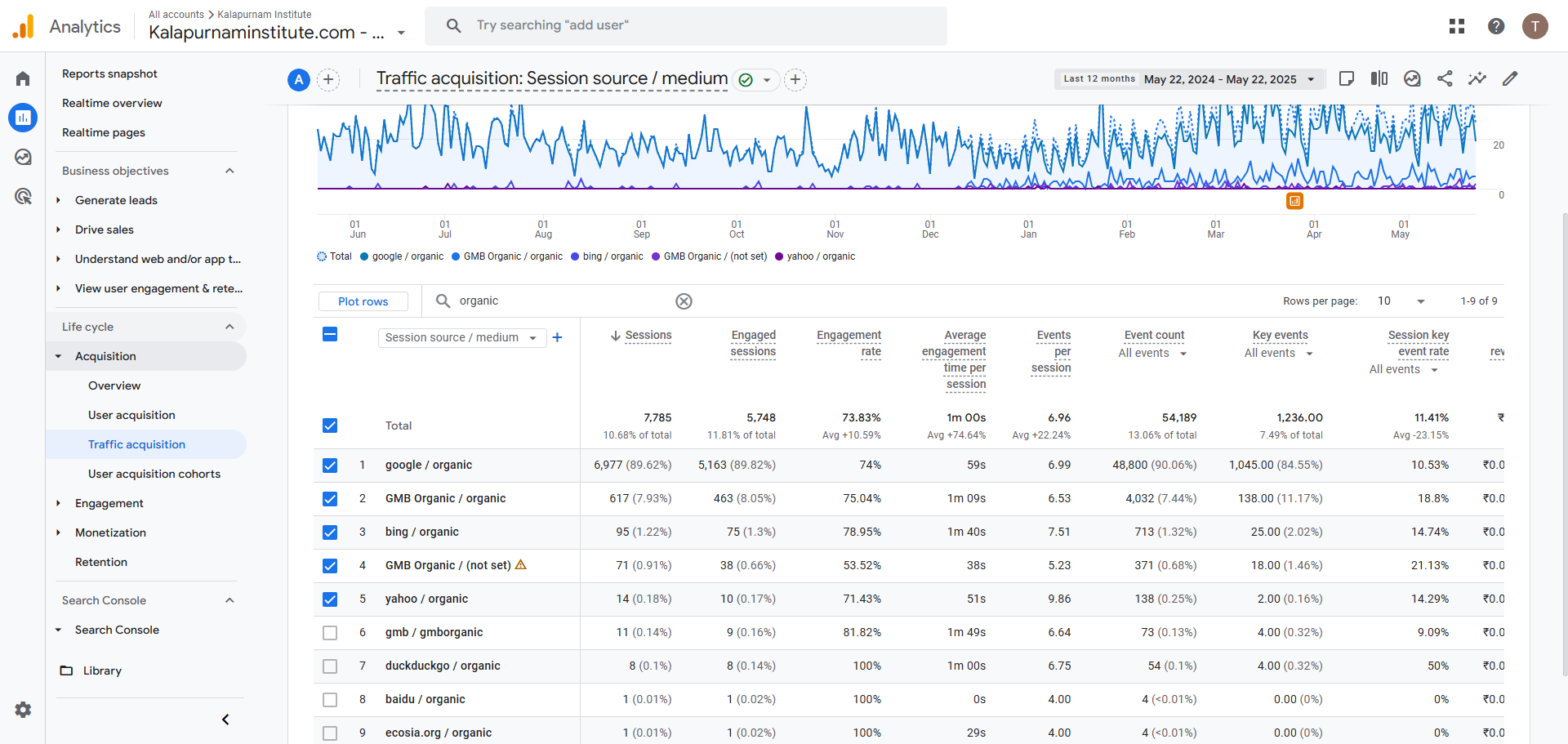Open User acquisition cohorts report

tap(154, 474)
